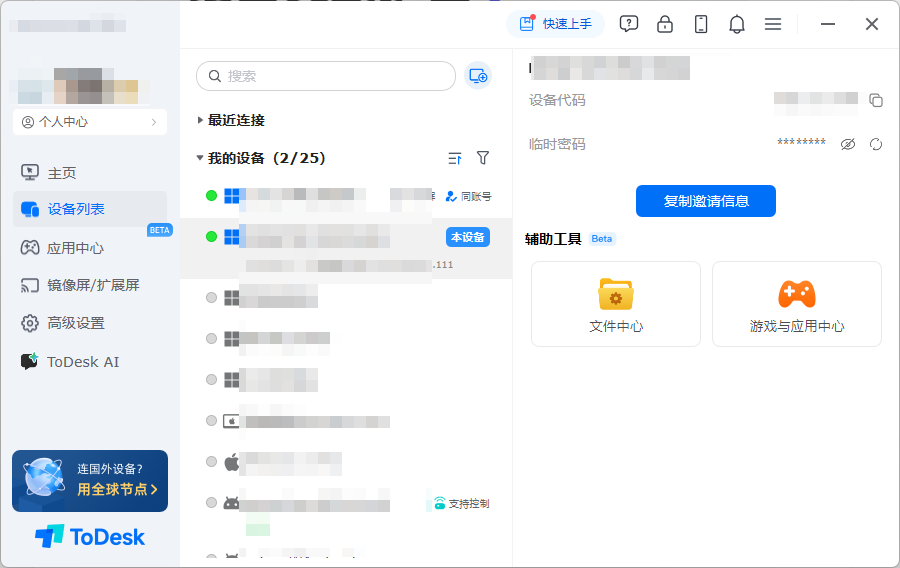Open the notifications bell icon
This screenshot has height=568, width=900.
point(737,24)
